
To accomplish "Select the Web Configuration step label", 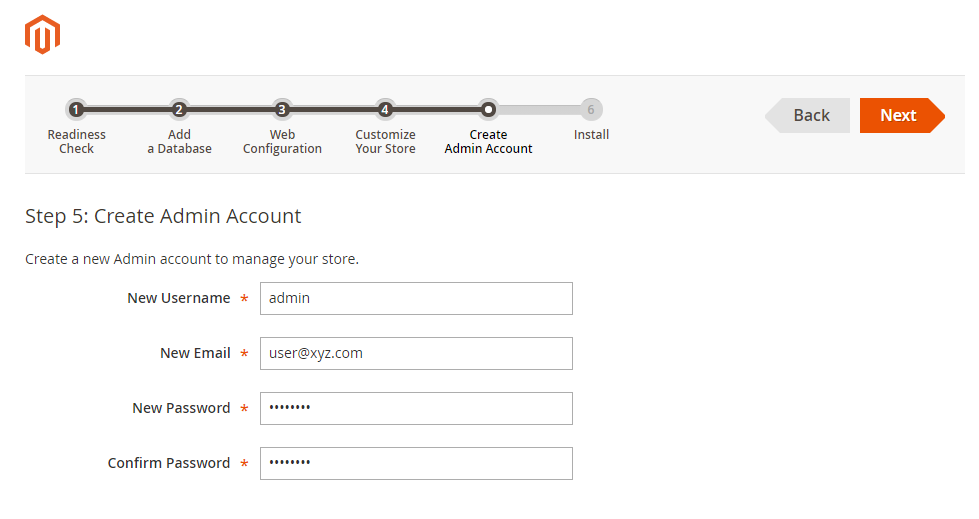I will pyautogui.click(x=282, y=142).
